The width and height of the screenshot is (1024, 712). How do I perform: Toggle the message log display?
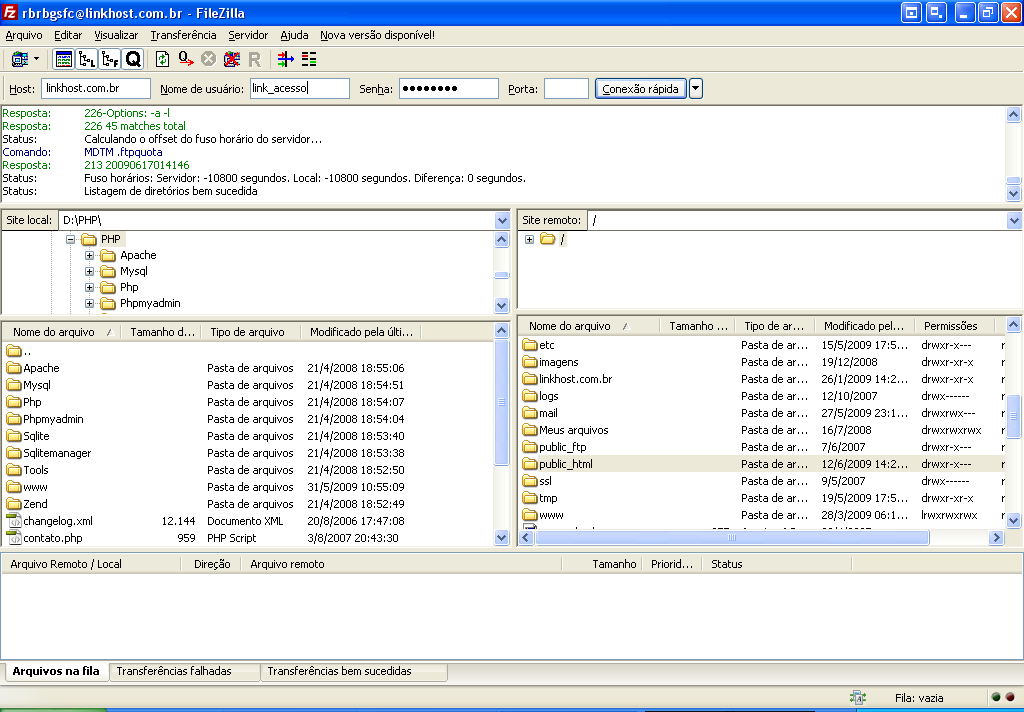pos(64,59)
